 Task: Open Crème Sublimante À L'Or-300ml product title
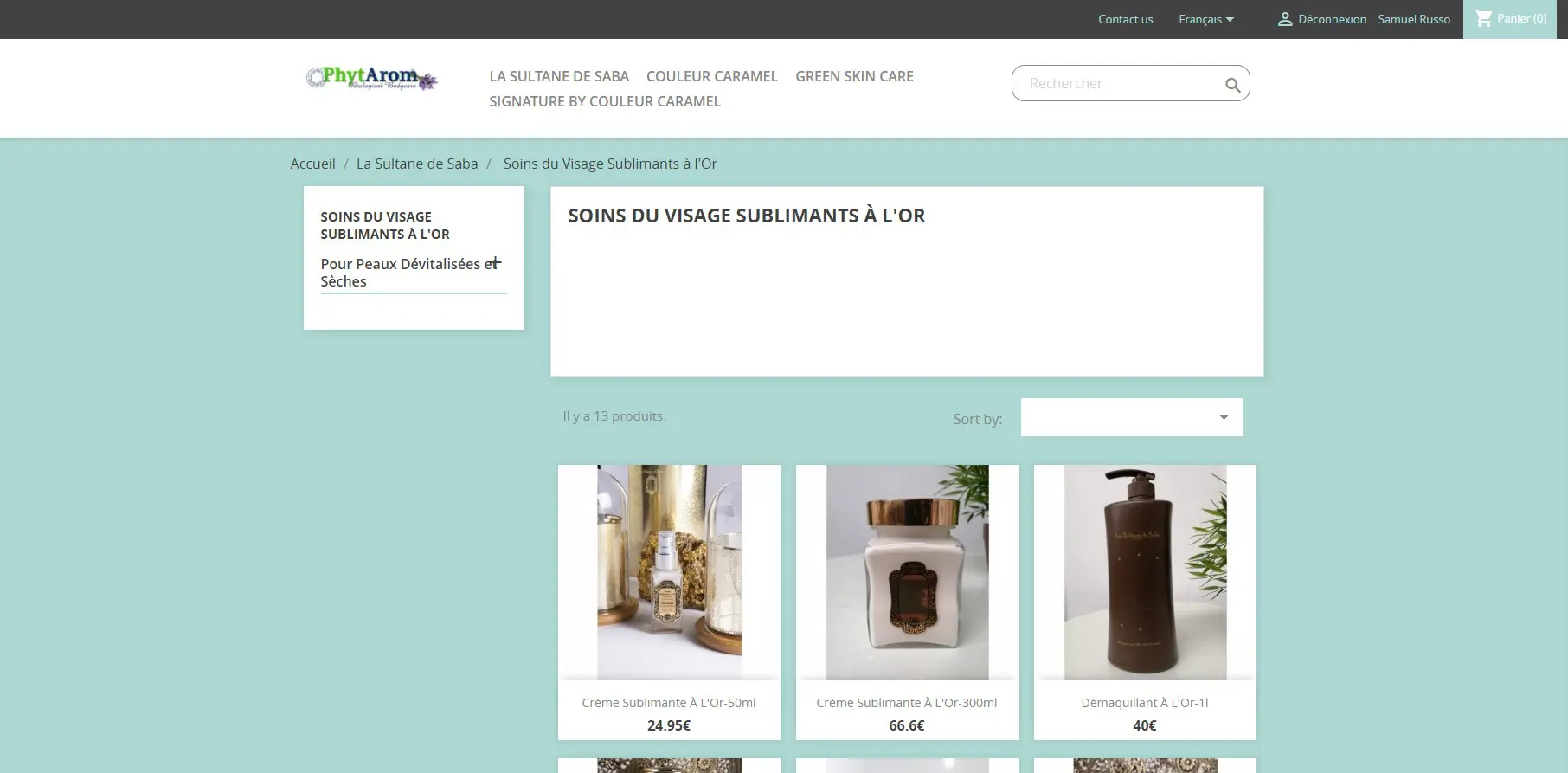click(907, 703)
